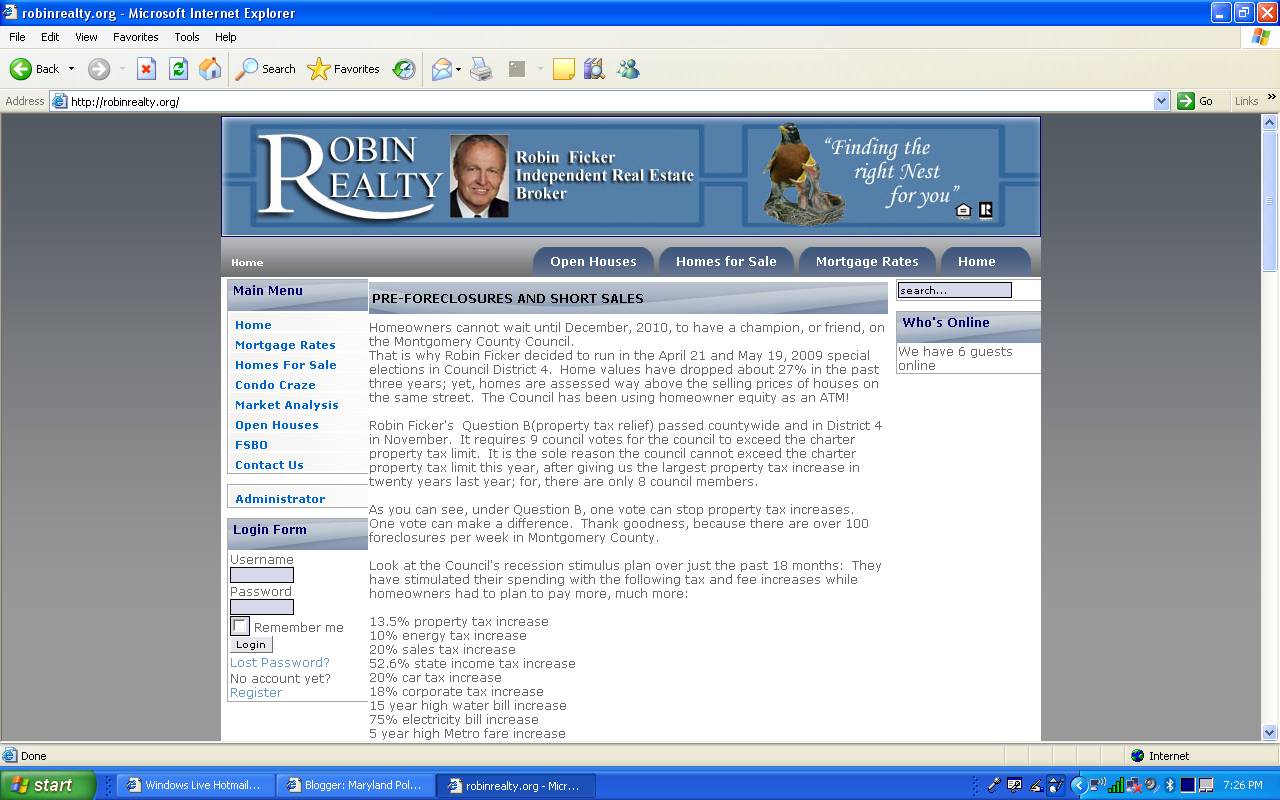
Task: Switch to the Mortgage Rates tab
Action: [867, 261]
